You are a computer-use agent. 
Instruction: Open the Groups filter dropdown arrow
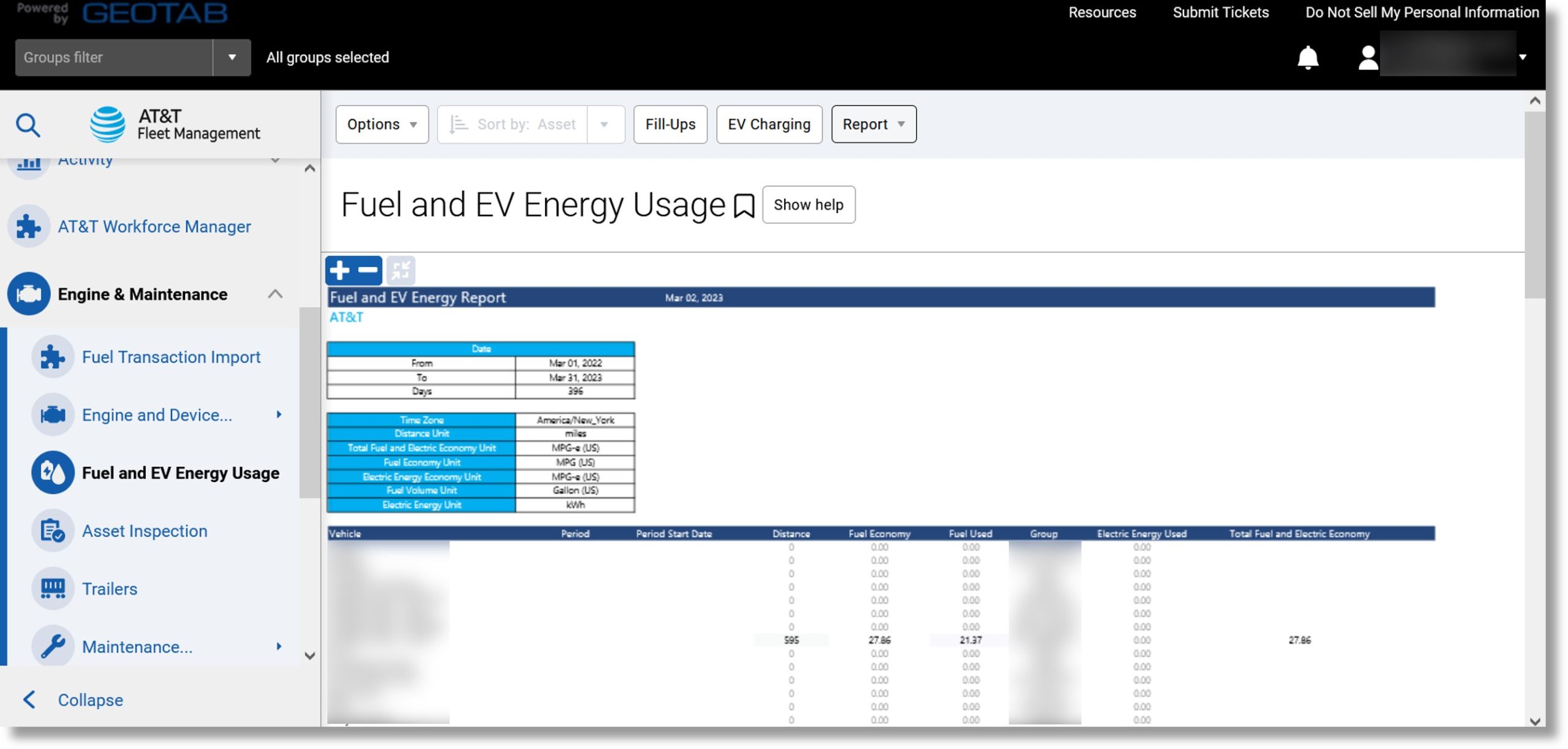click(x=232, y=58)
